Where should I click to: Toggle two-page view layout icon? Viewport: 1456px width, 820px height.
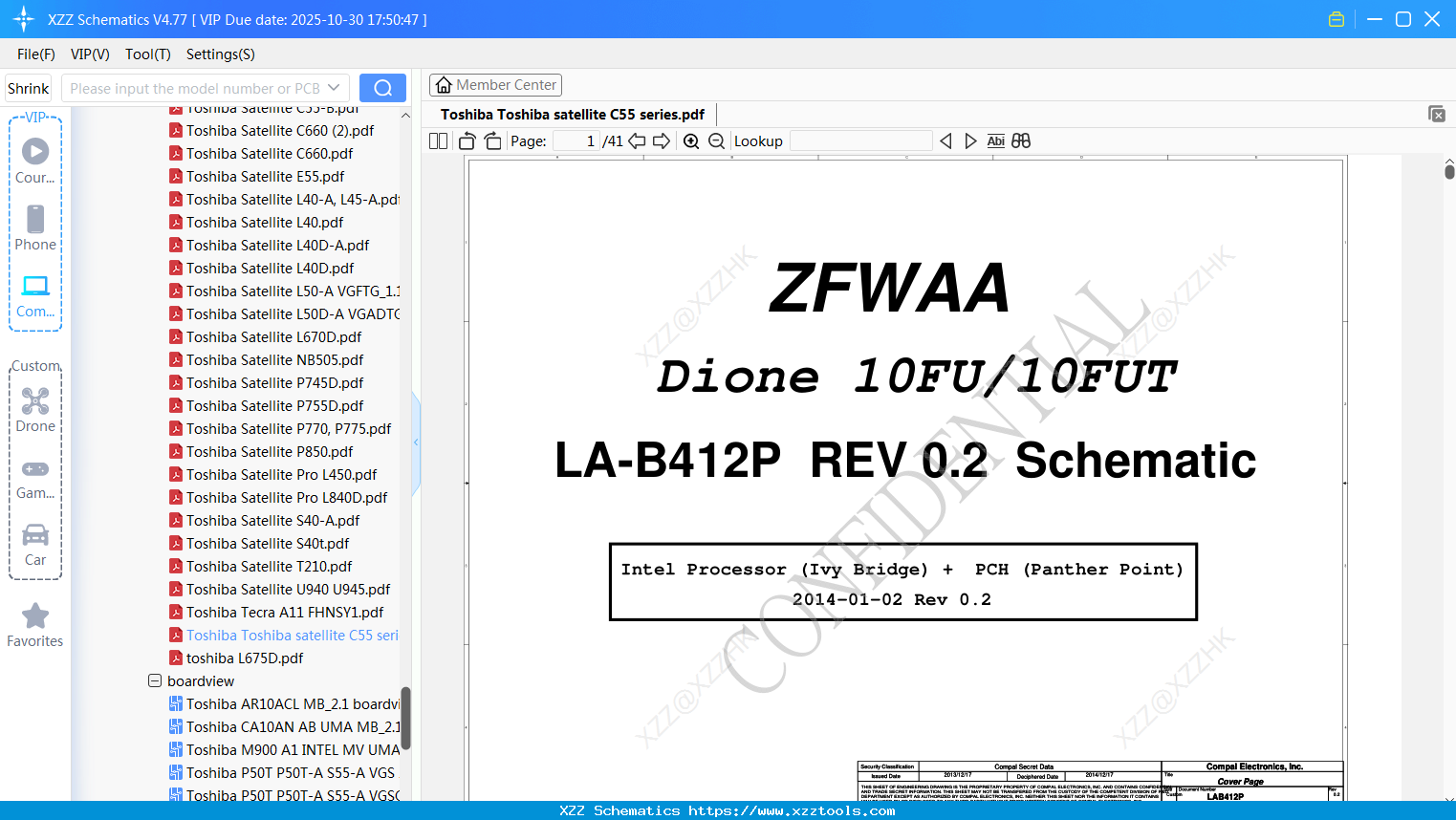(x=439, y=141)
